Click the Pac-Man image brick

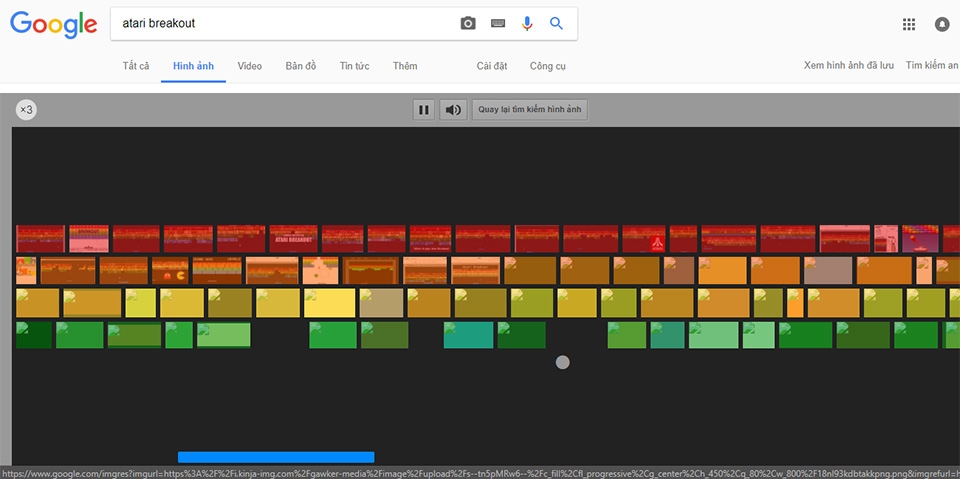[x=170, y=270]
